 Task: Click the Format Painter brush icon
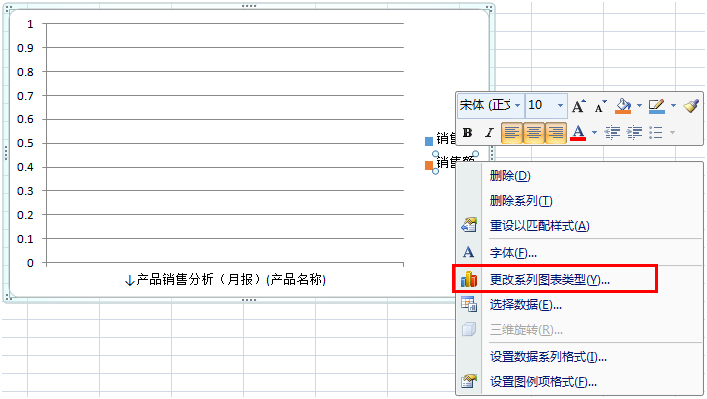pos(691,106)
